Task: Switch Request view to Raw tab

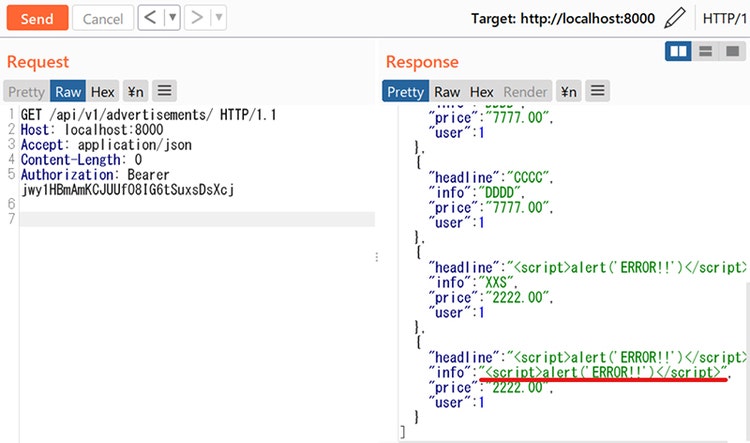Action: (x=68, y=91)
